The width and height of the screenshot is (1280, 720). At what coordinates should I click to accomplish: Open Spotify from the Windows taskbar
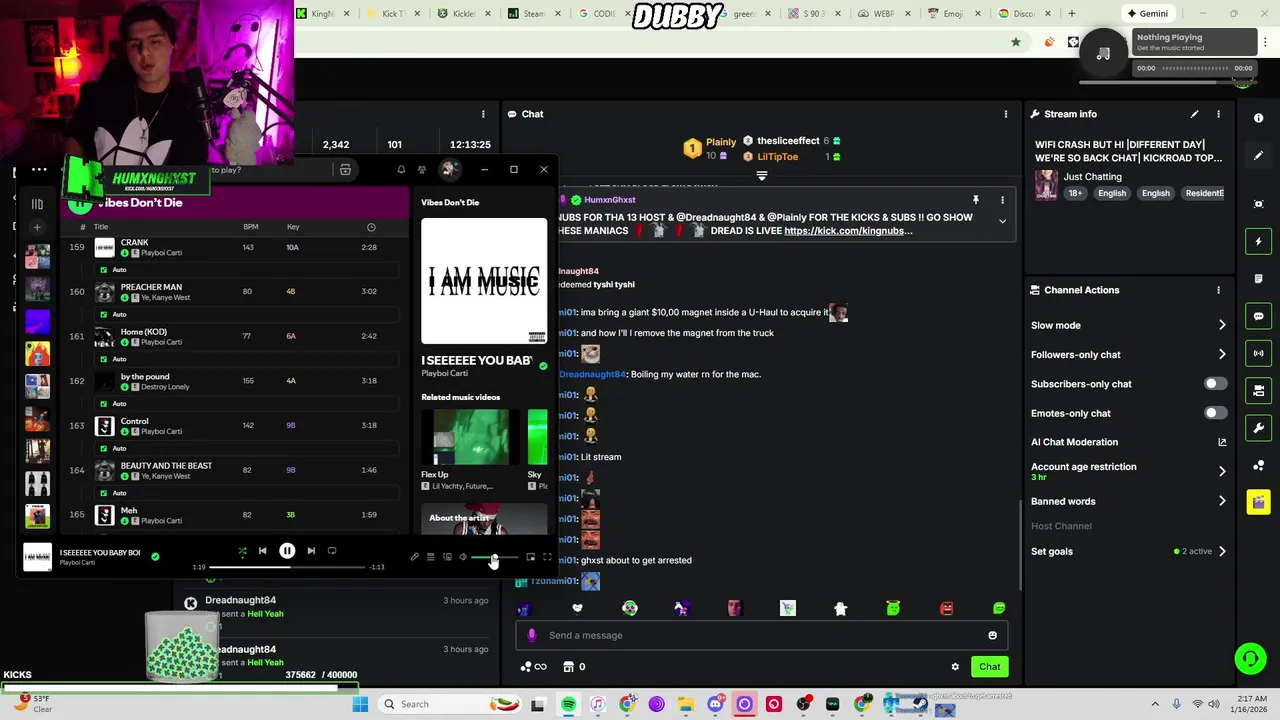point(568,705)
